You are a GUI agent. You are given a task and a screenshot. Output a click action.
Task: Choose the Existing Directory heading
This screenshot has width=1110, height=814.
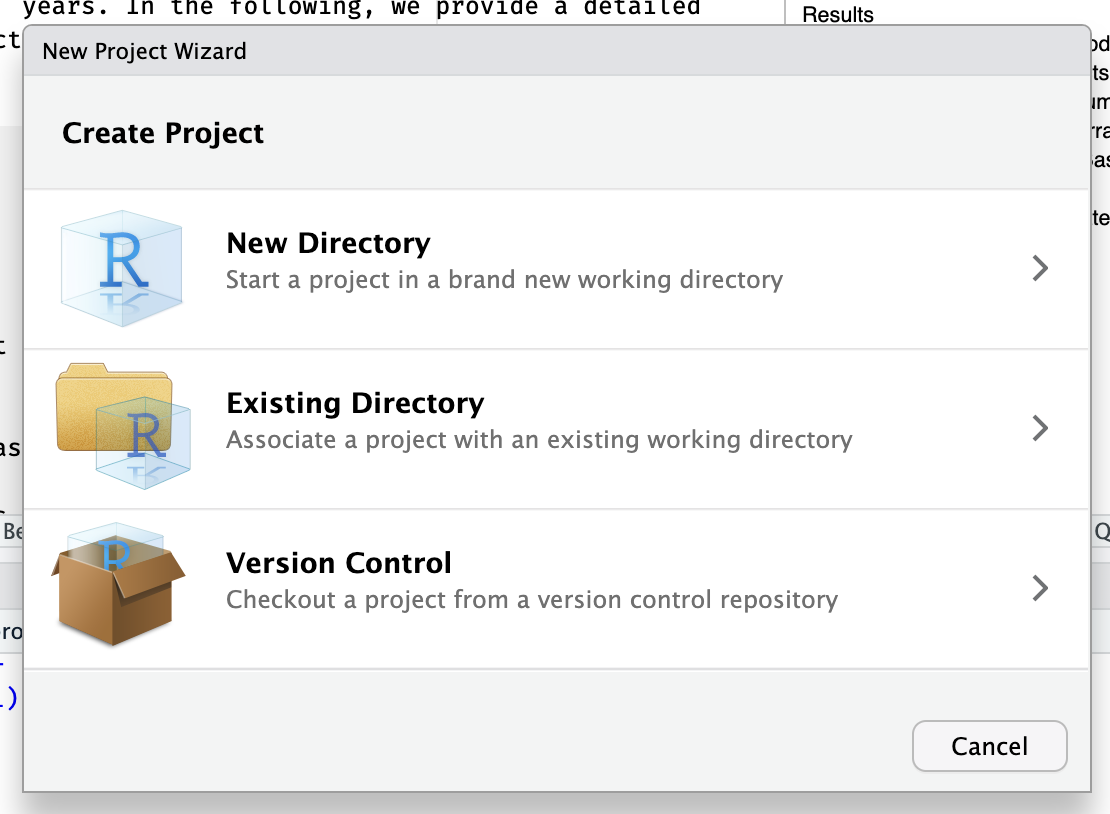tap(355, 403)
